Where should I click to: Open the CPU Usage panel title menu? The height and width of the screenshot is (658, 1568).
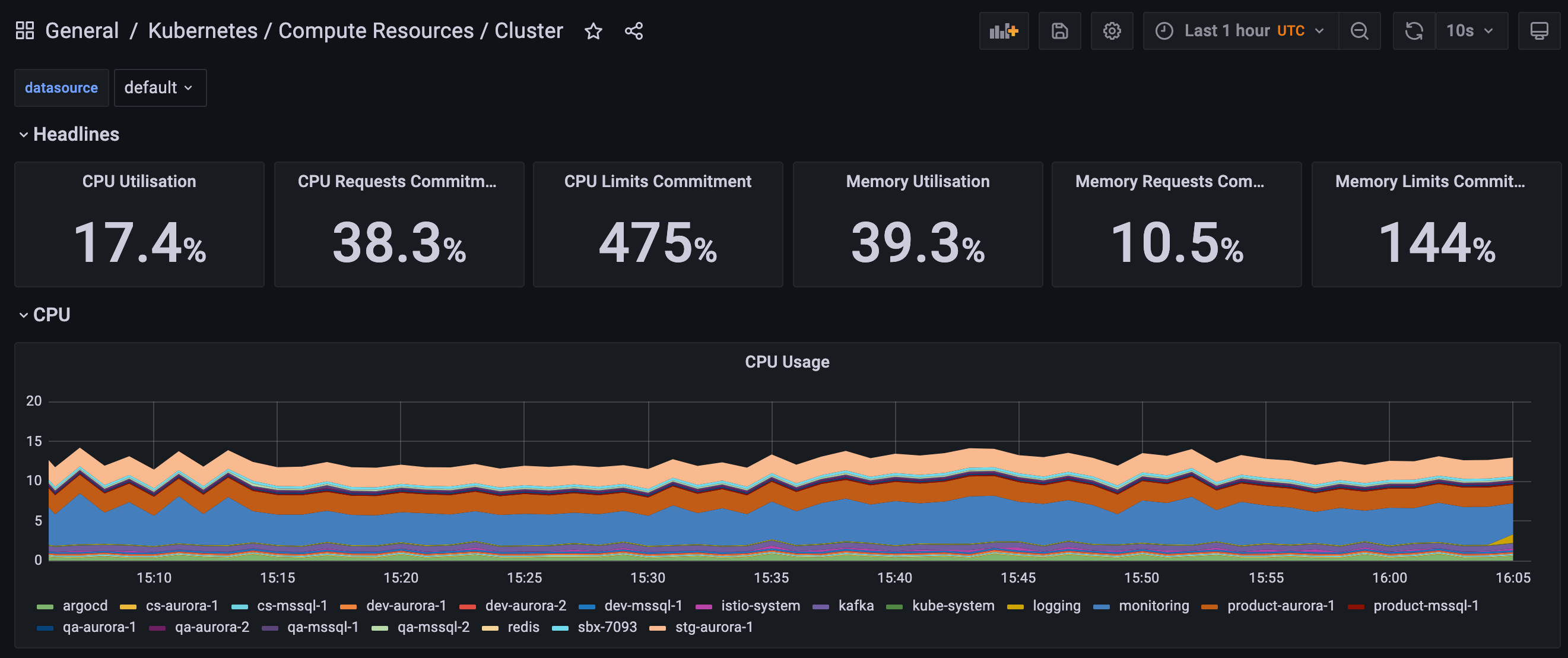click(787, 362)
